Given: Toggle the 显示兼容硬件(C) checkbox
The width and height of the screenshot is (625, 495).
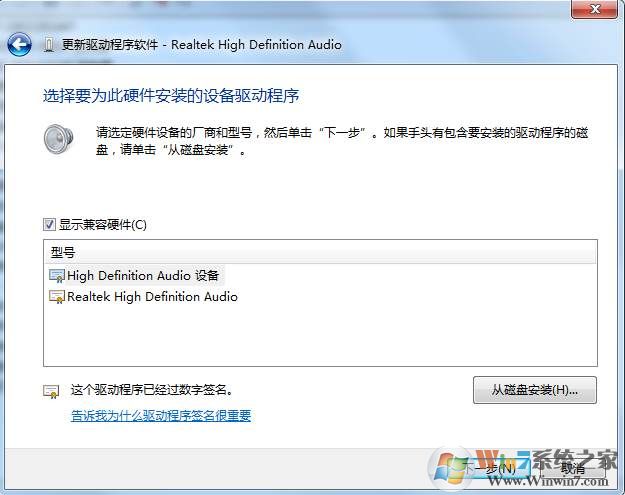Looking at the screenshot, I should coord(49,224).
